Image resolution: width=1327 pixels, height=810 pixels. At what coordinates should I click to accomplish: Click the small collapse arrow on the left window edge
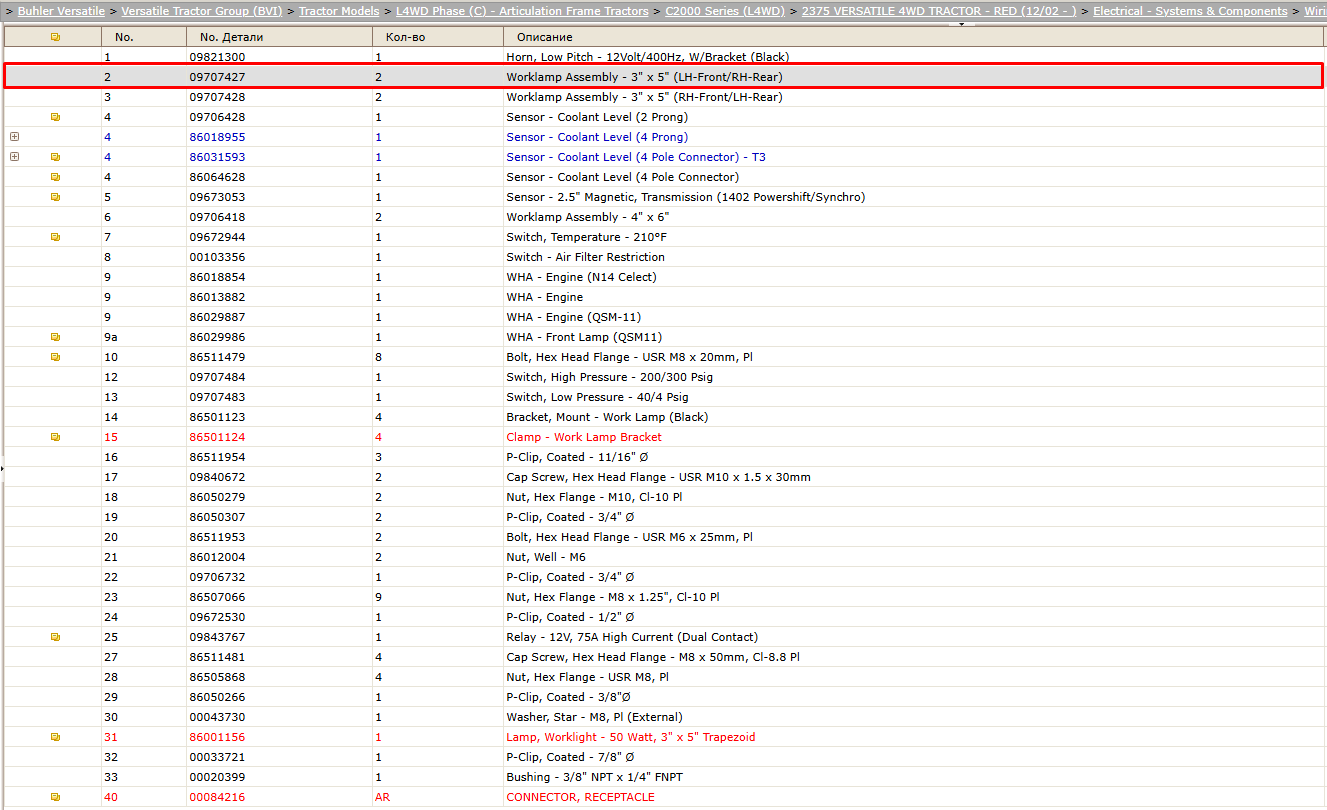[x=2, y=467]
